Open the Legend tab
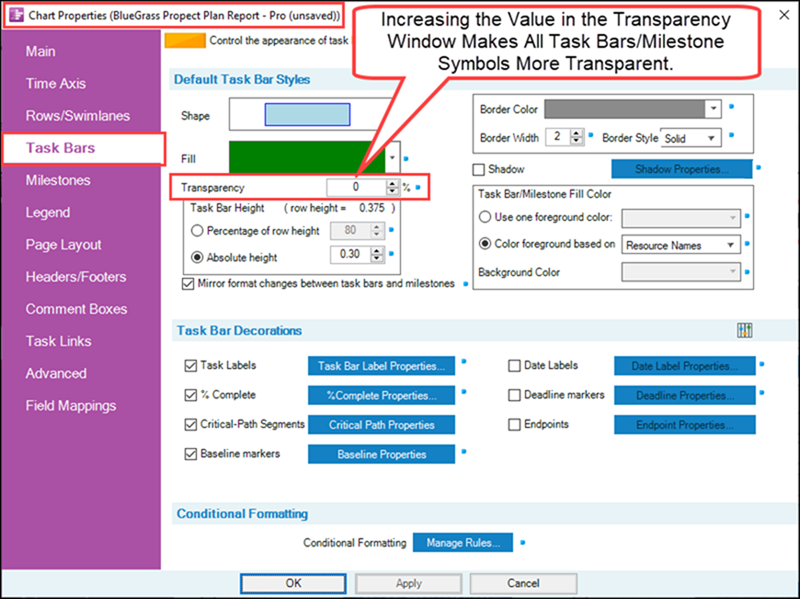 click(x=47, y=213)
